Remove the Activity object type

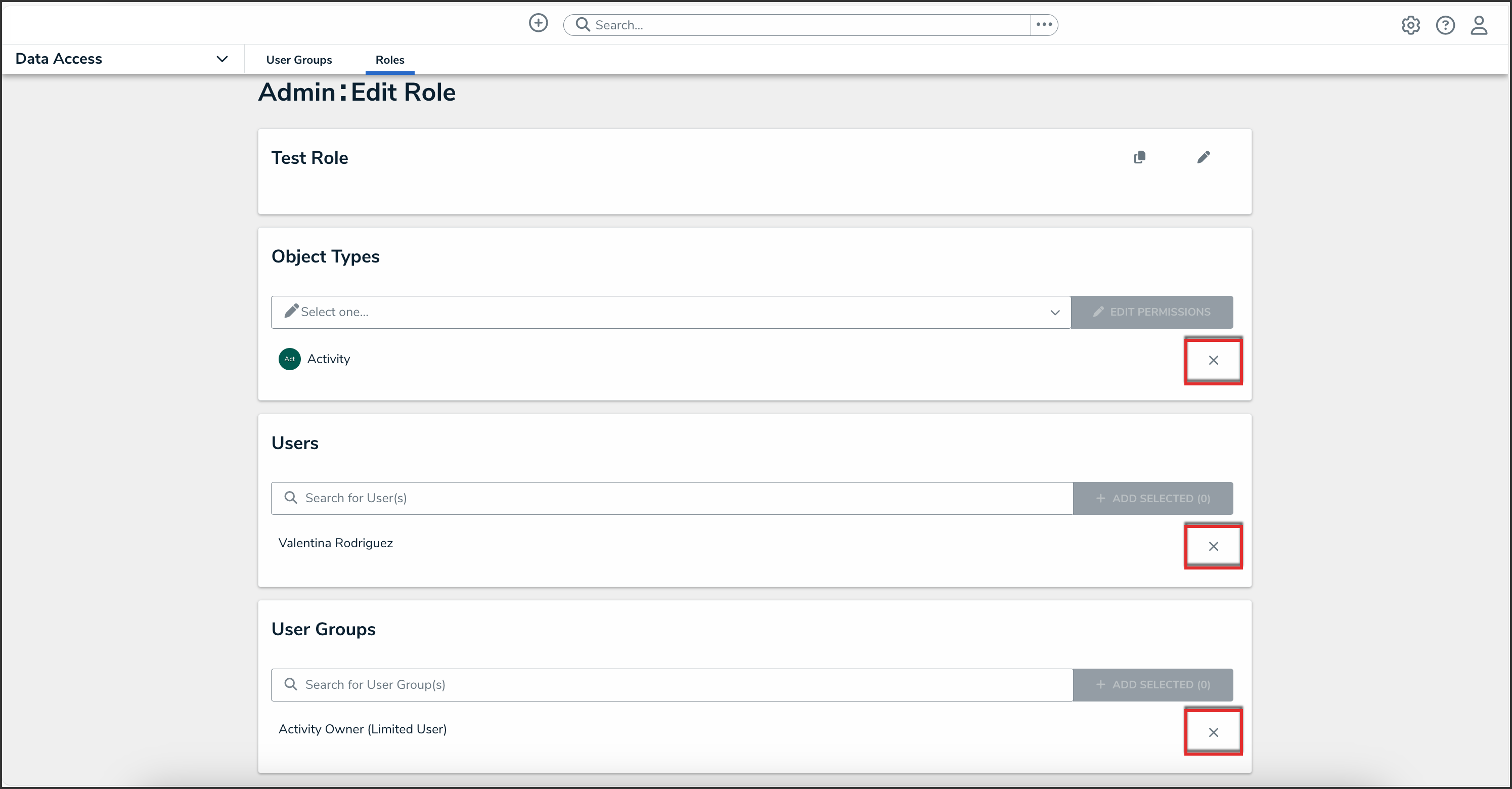click(1213, 361)
